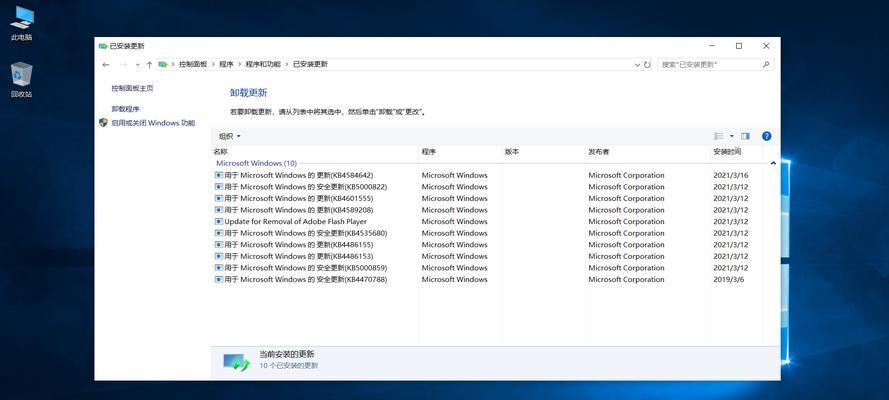The height and width of the screenshot is (400, 889).
Task: Go back with the left arrow button
Action: pyautogui.click(x=105, y=65)
